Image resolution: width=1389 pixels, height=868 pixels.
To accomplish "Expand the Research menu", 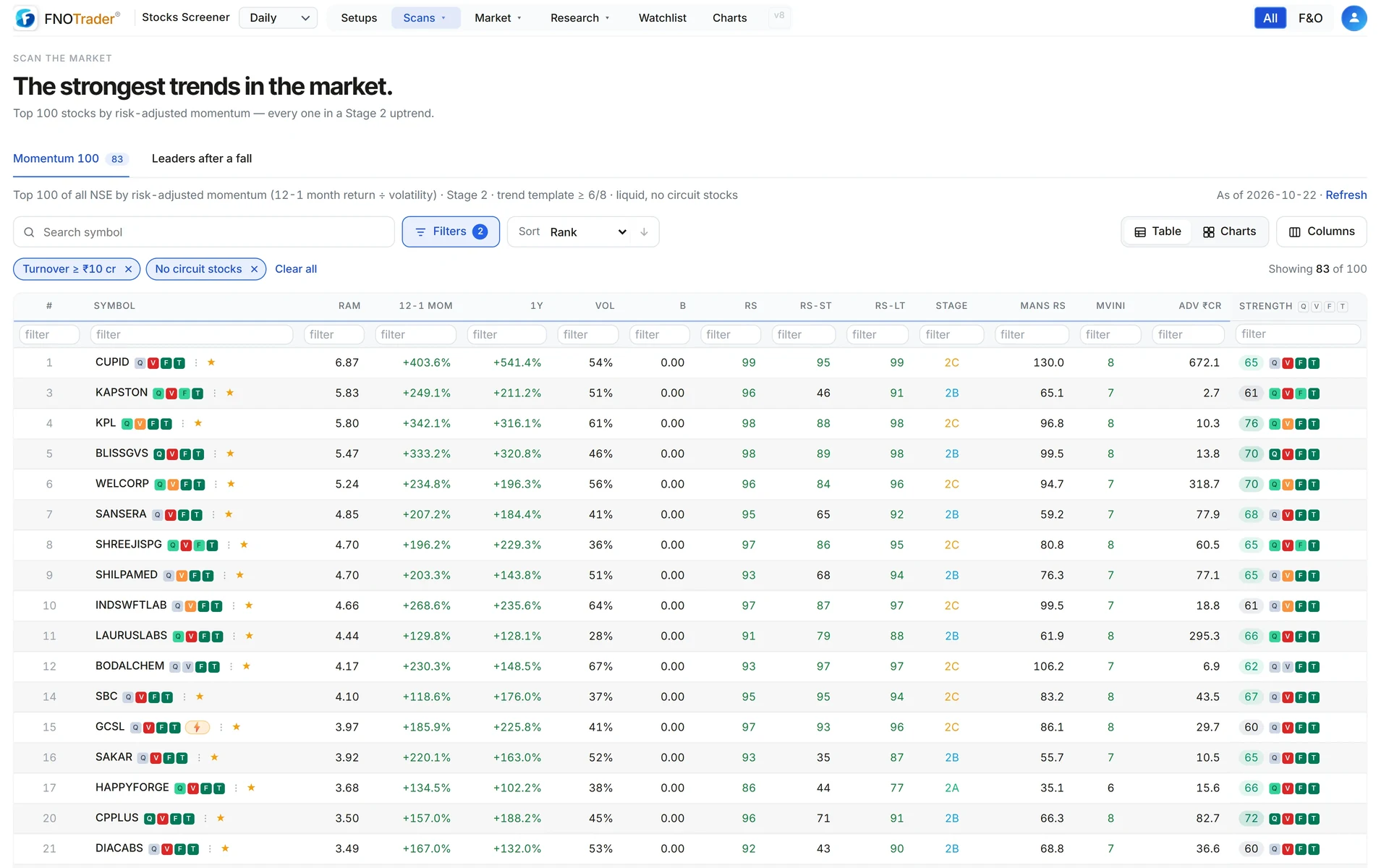I will 580,18.
